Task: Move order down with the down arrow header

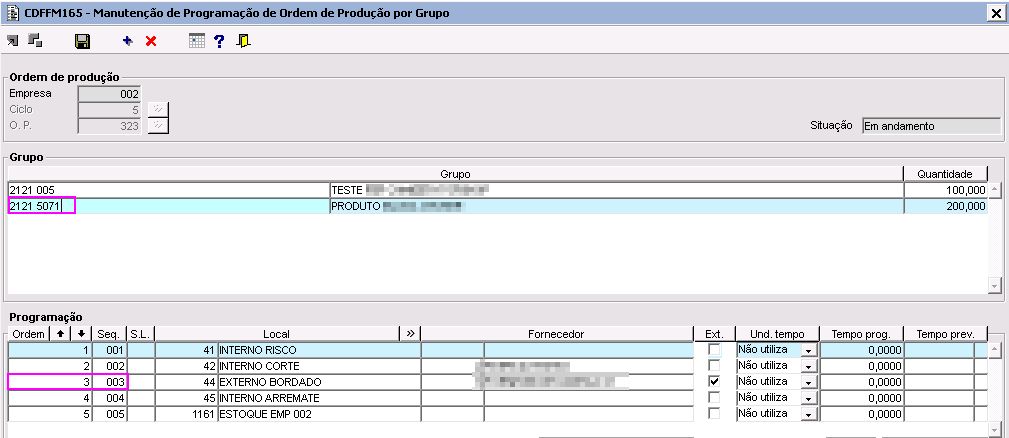Action: 82,334
